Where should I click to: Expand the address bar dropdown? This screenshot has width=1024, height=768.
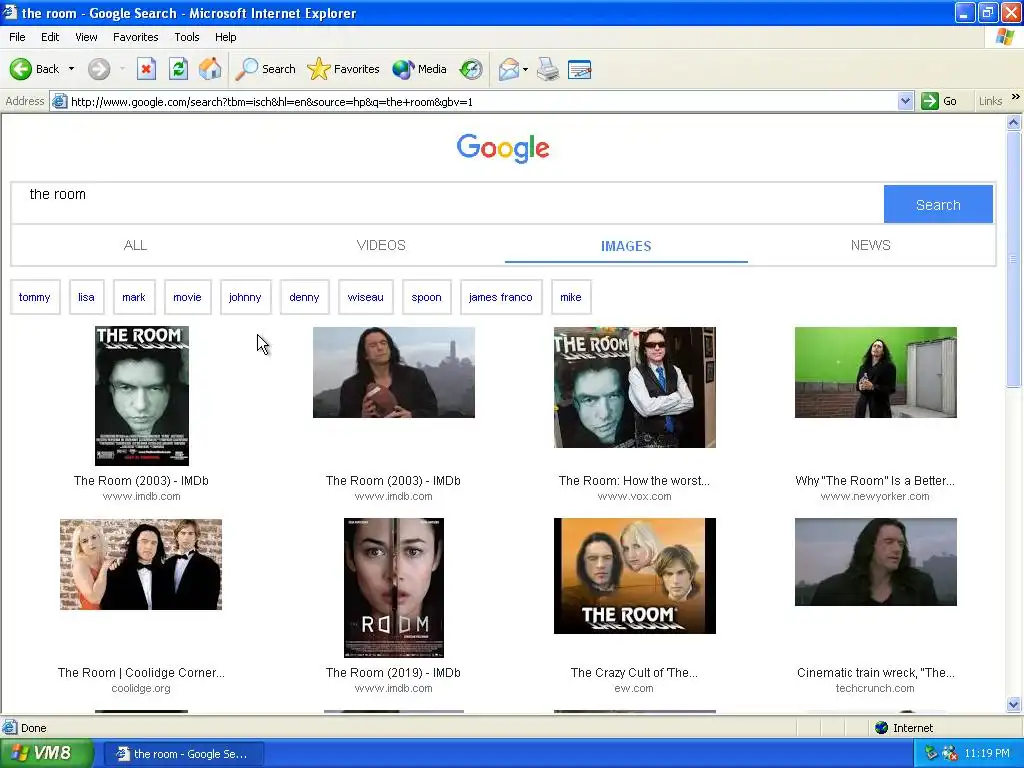[905, 101]
